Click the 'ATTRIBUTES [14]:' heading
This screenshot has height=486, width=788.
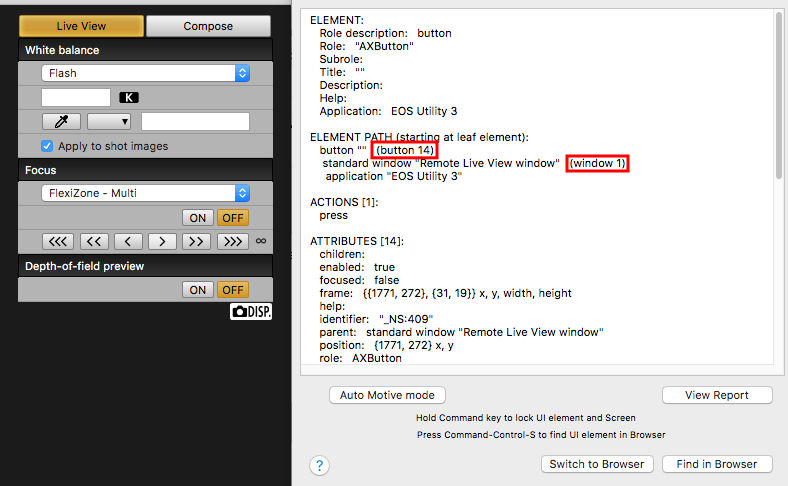point(357,241)
